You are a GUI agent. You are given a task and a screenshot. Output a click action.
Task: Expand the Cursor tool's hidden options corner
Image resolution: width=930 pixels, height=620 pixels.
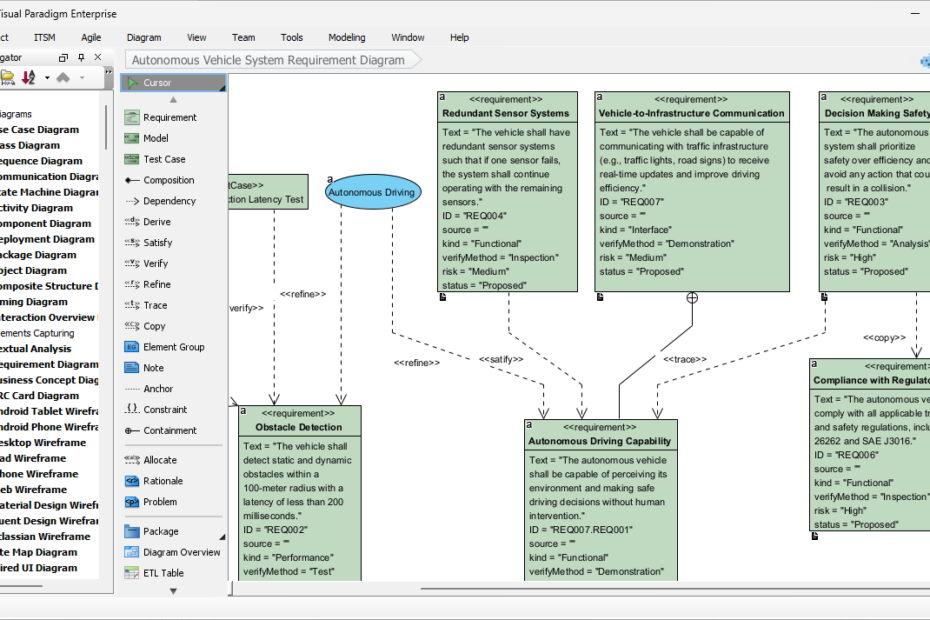[224, 89]
